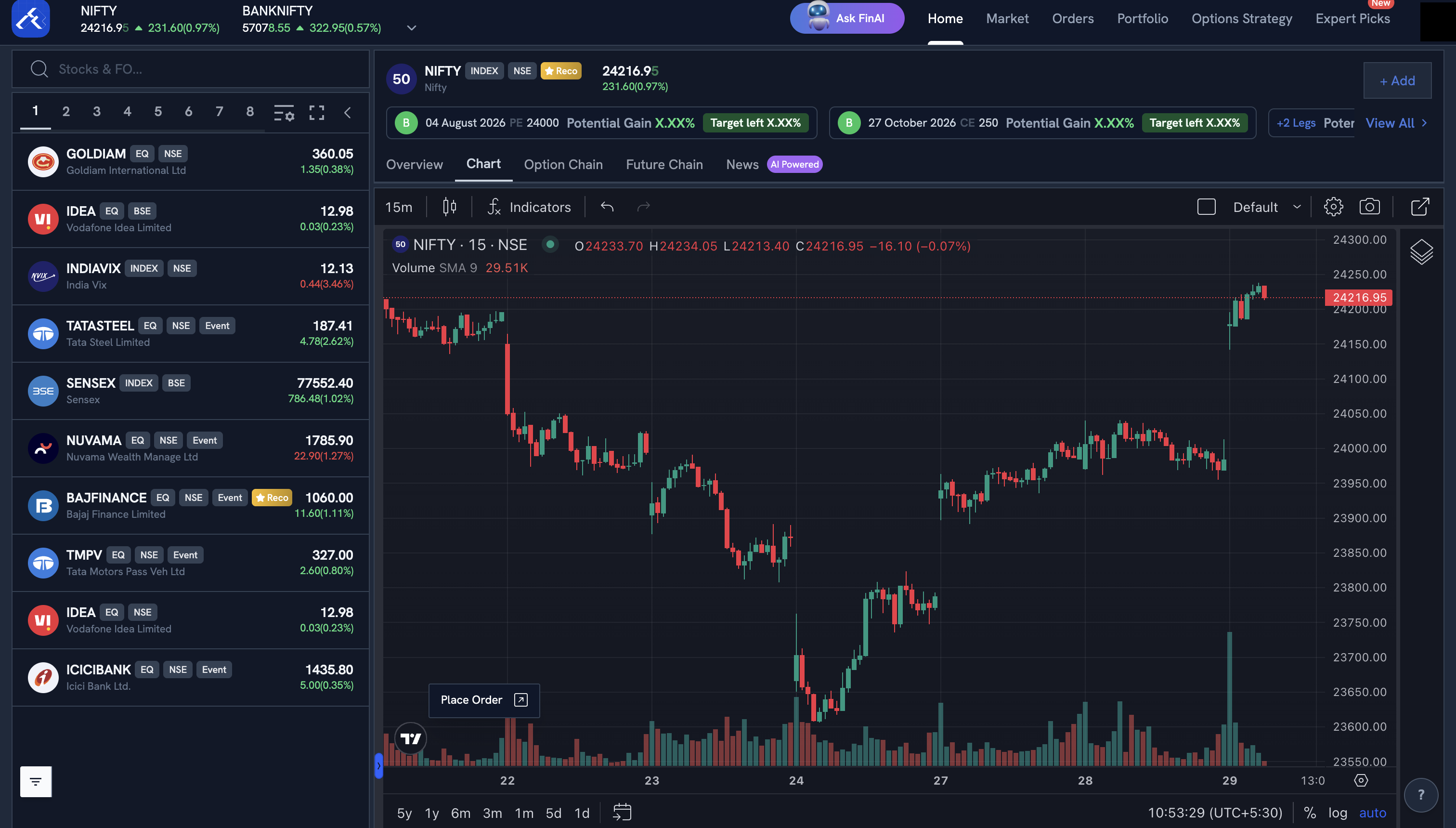Open the Future Chain tab

tap(664, 164)
